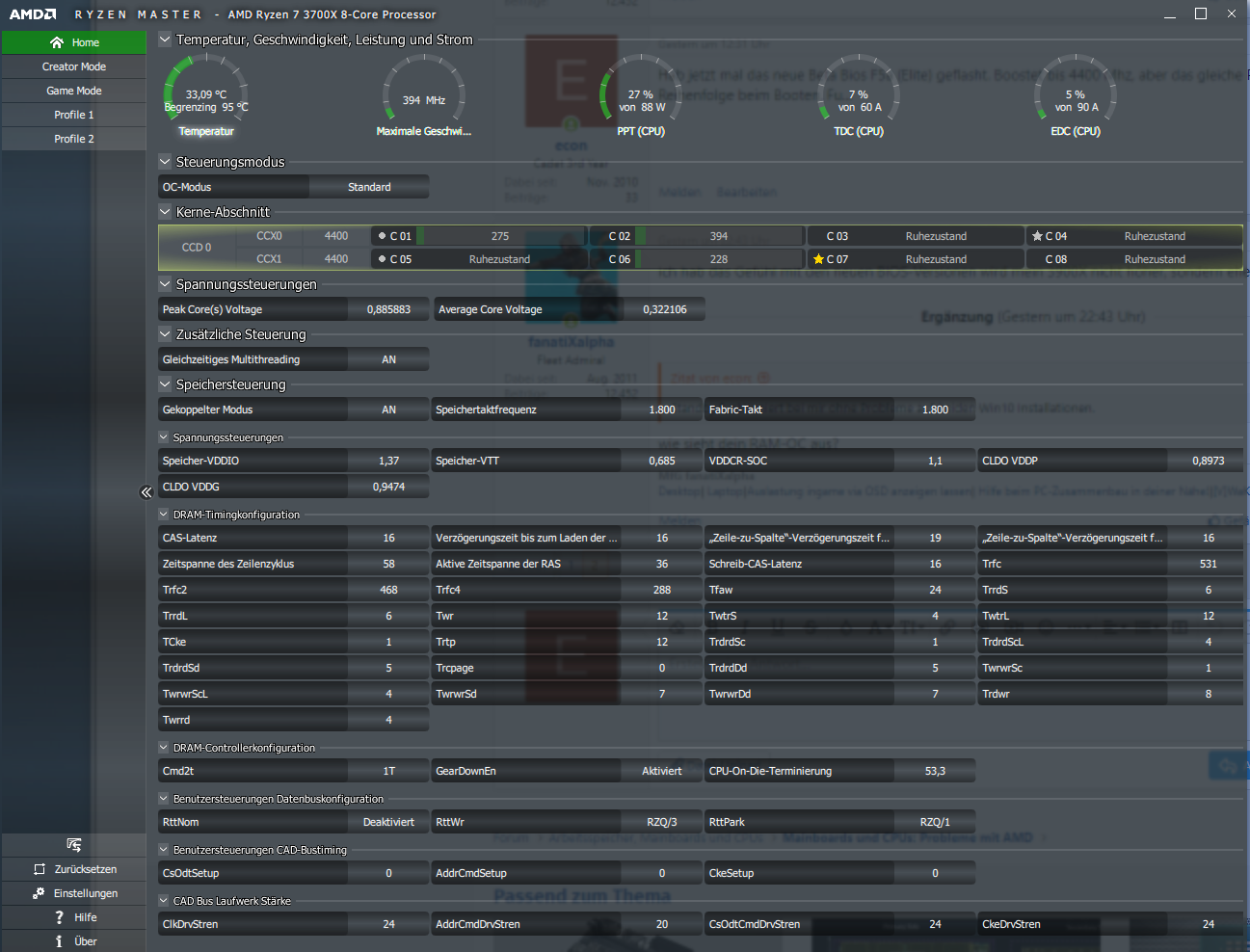Click the Hilfe question mark icon

60,917
